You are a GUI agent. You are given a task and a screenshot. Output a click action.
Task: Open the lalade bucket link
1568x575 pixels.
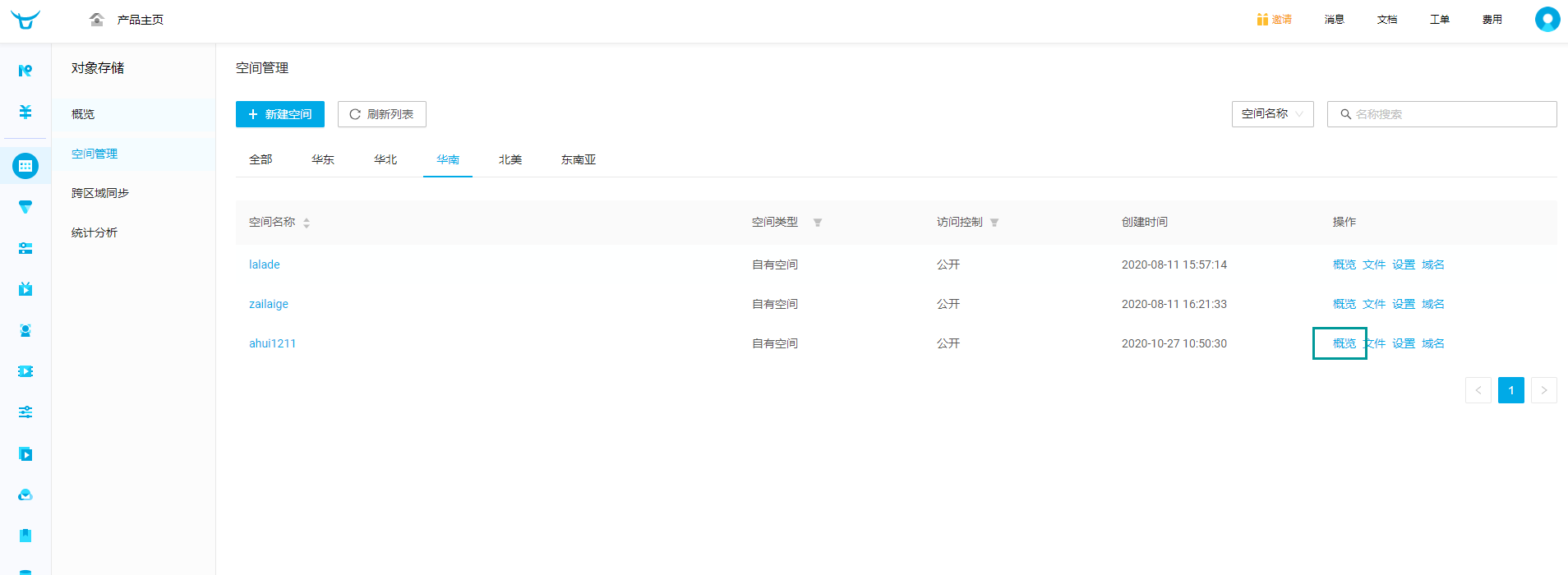pos(265,264)
